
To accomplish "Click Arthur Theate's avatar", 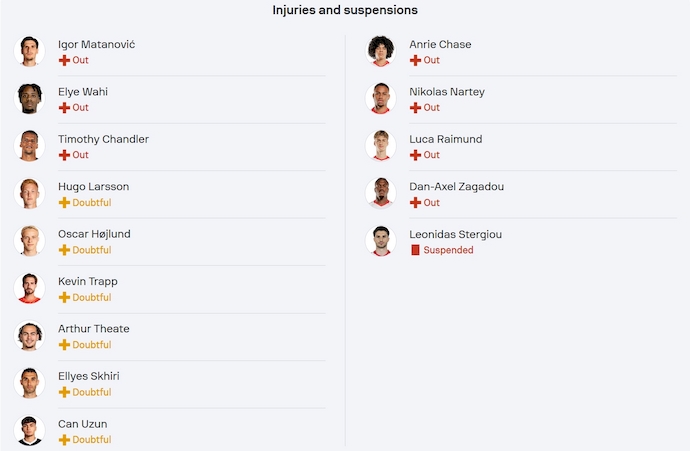I will tap(30, 336).
